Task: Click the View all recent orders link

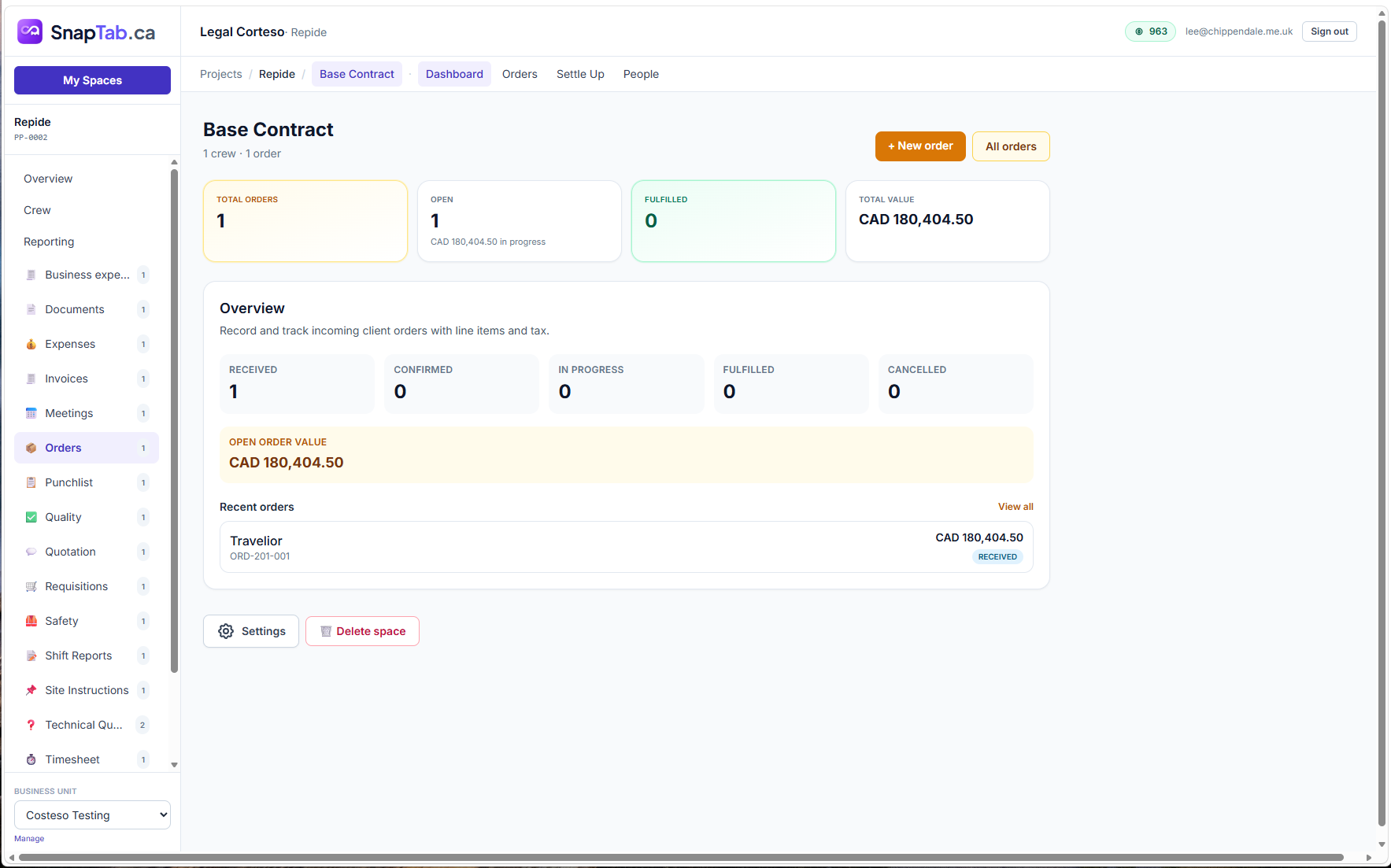Action: (x=1016, y=507)
